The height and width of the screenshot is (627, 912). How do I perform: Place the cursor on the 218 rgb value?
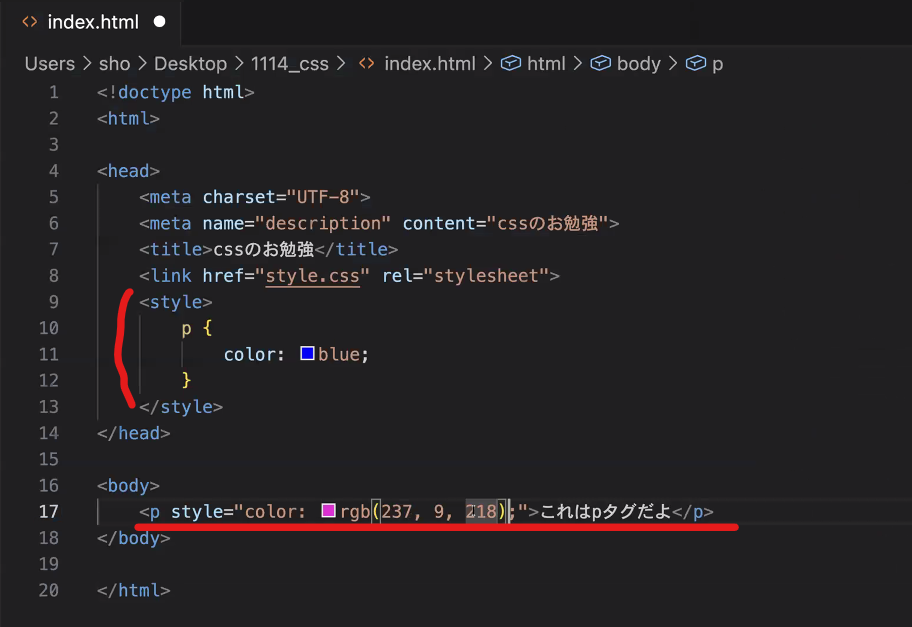[x=482, y=511]
